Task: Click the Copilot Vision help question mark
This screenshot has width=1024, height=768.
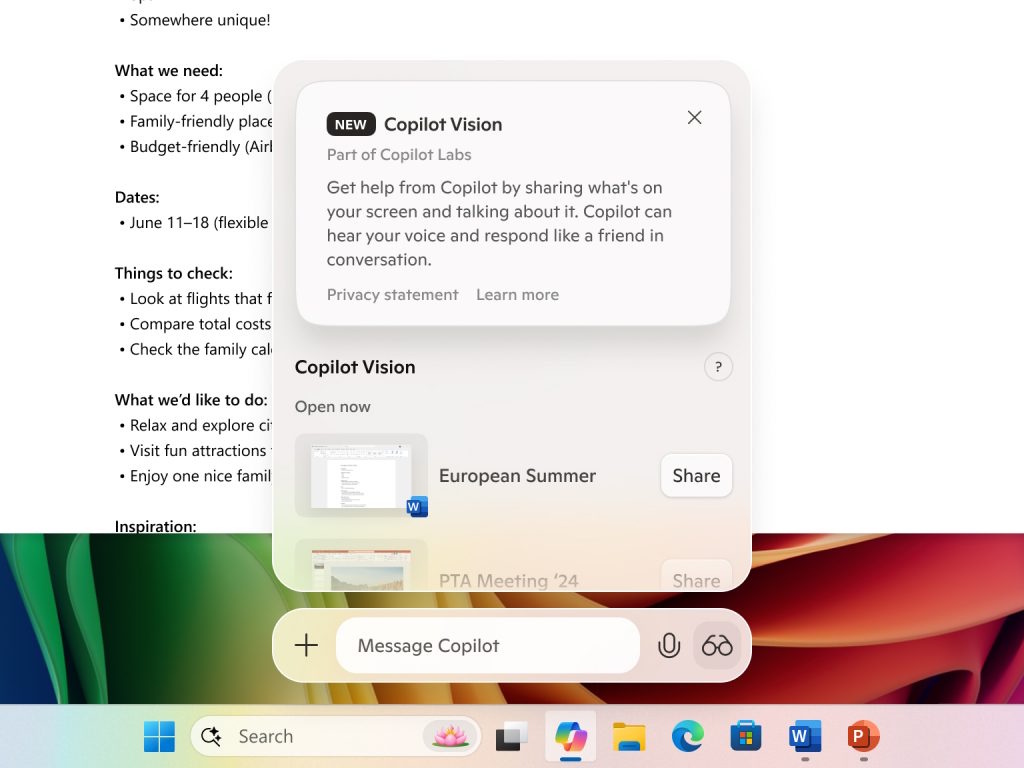Action: tap(718, 367)
